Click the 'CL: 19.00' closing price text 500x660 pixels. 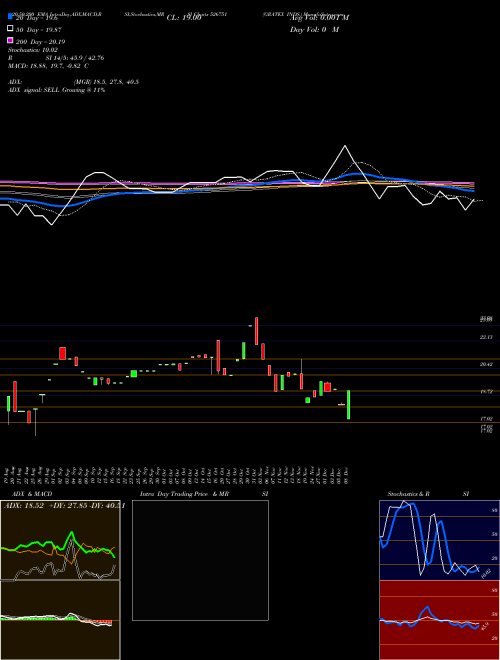point(184,18)
